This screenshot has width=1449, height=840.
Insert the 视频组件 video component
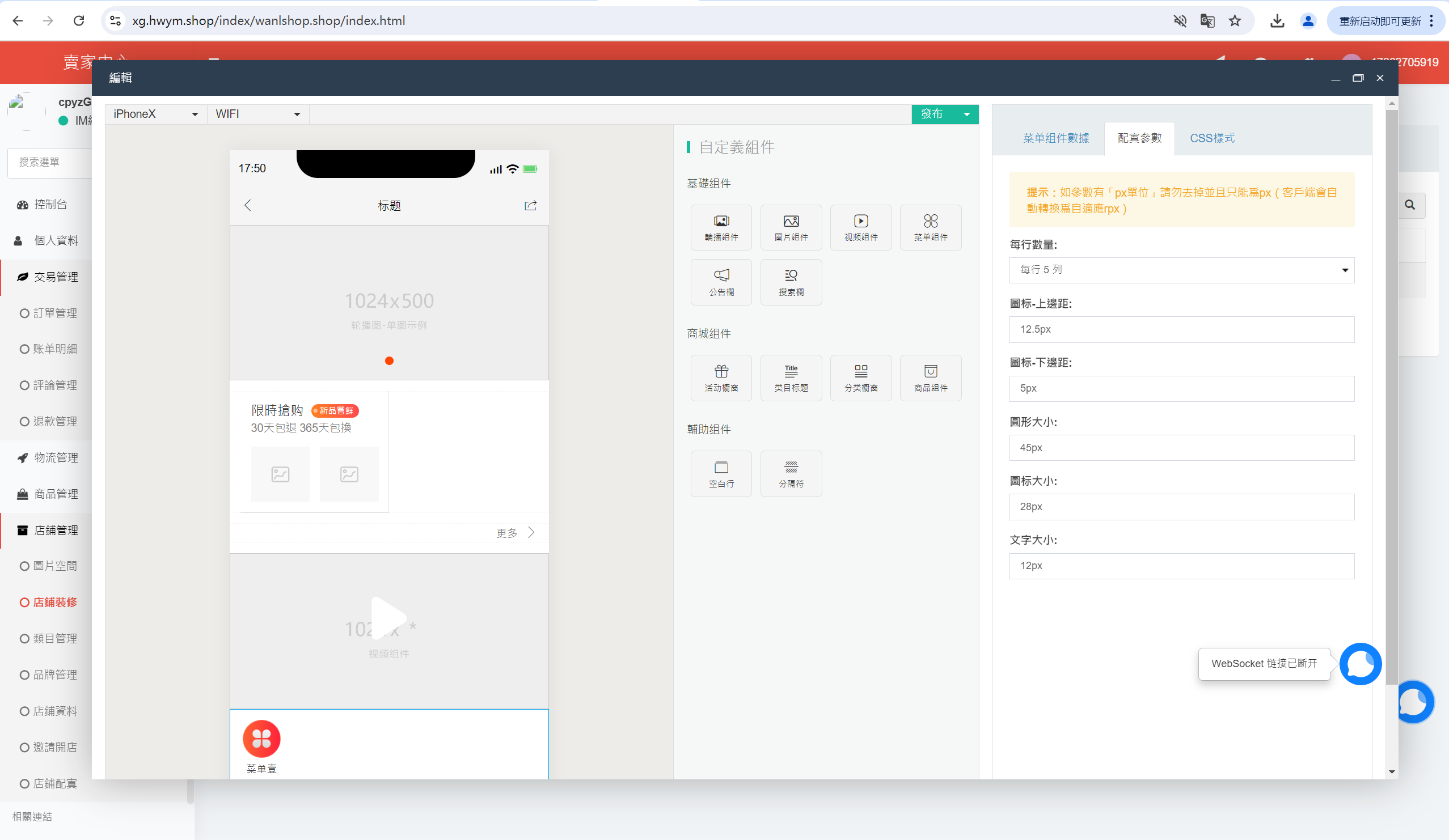pyautogui.click(x=860, y=227)
